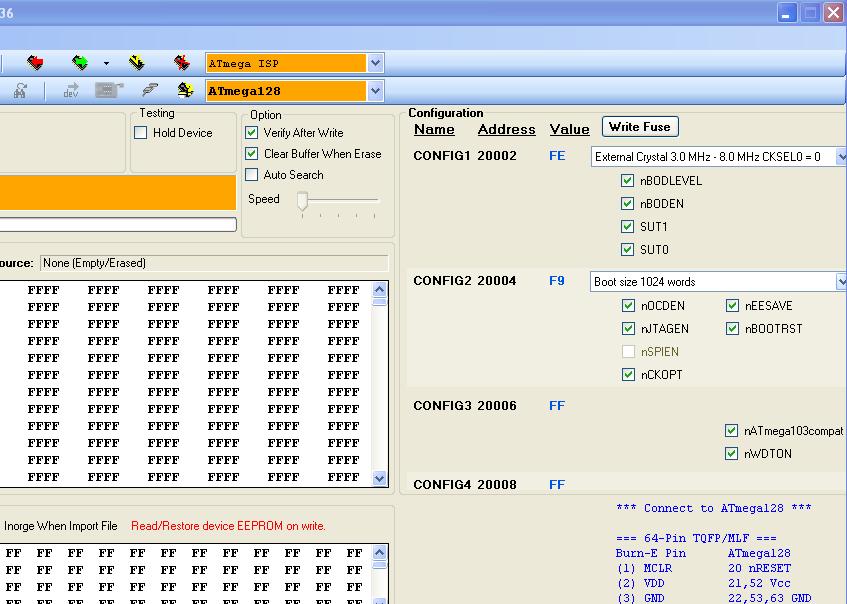The image size is (847, 604).
Task: Click the CONFIG3 value FF
Action: (x=557, y=406)
